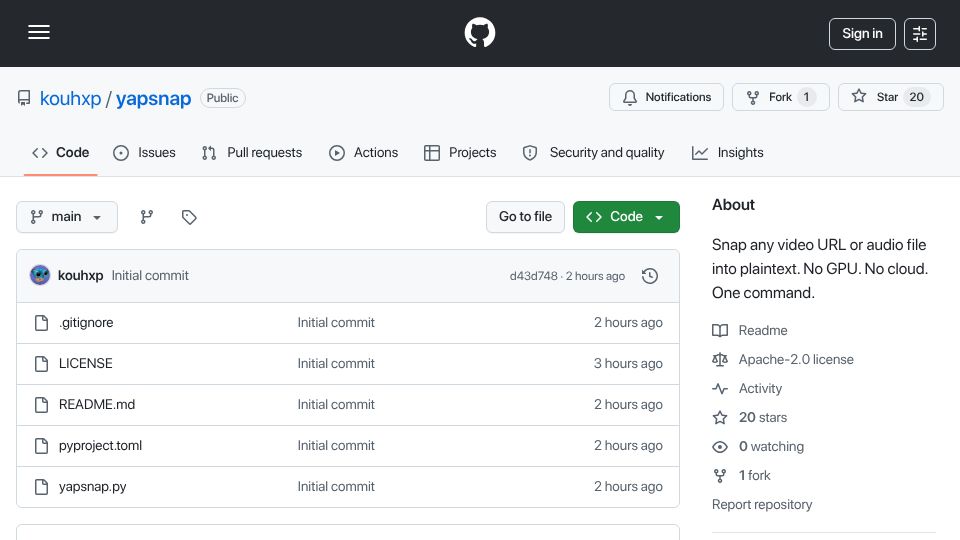Image resolution: width=960 pixels, height=540 pixels.
Task: Click the star icon beside 20 stars
Action: tap(720, 418)
